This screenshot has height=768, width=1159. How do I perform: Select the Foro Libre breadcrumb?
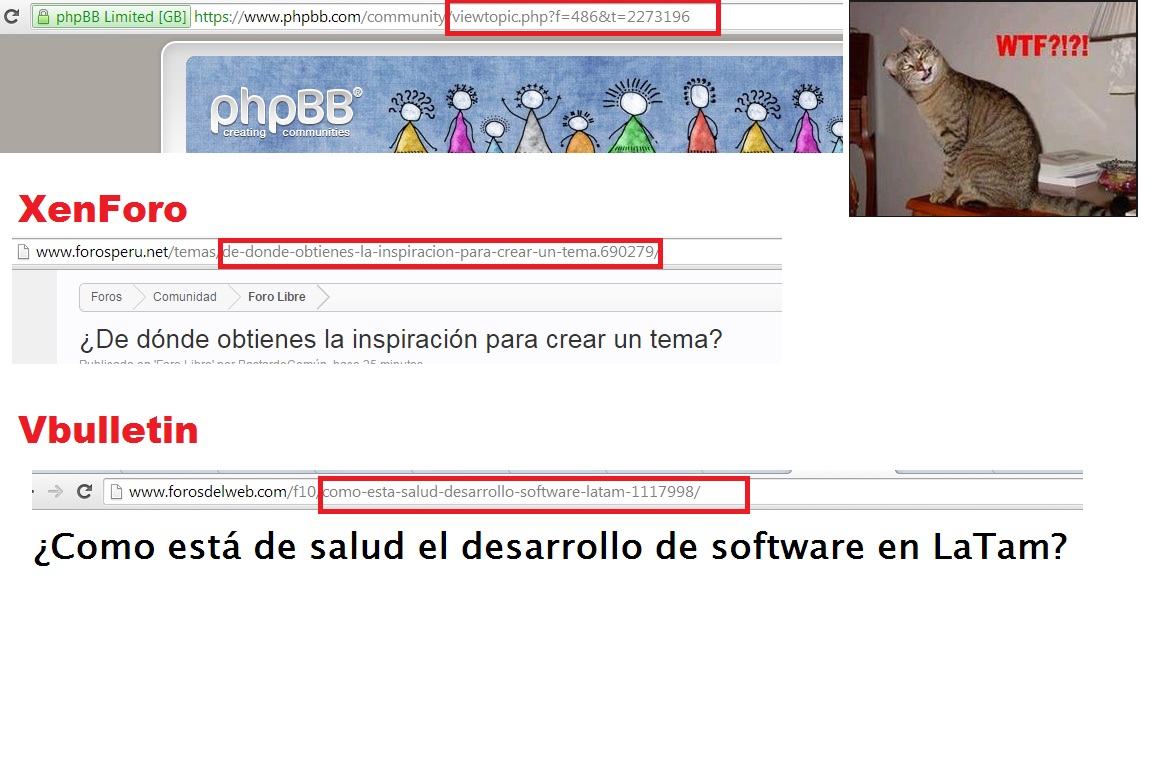click(276, 297)
